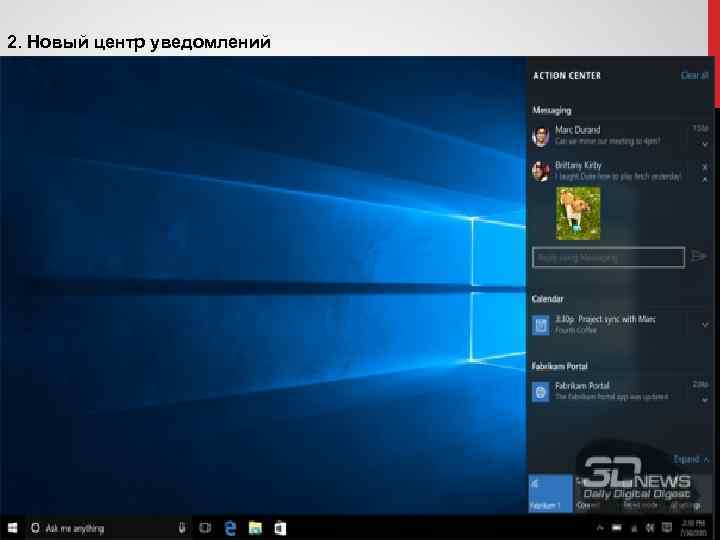Open File Explorer from the taskbar
The image size is (720, 540).
(255, 528)
